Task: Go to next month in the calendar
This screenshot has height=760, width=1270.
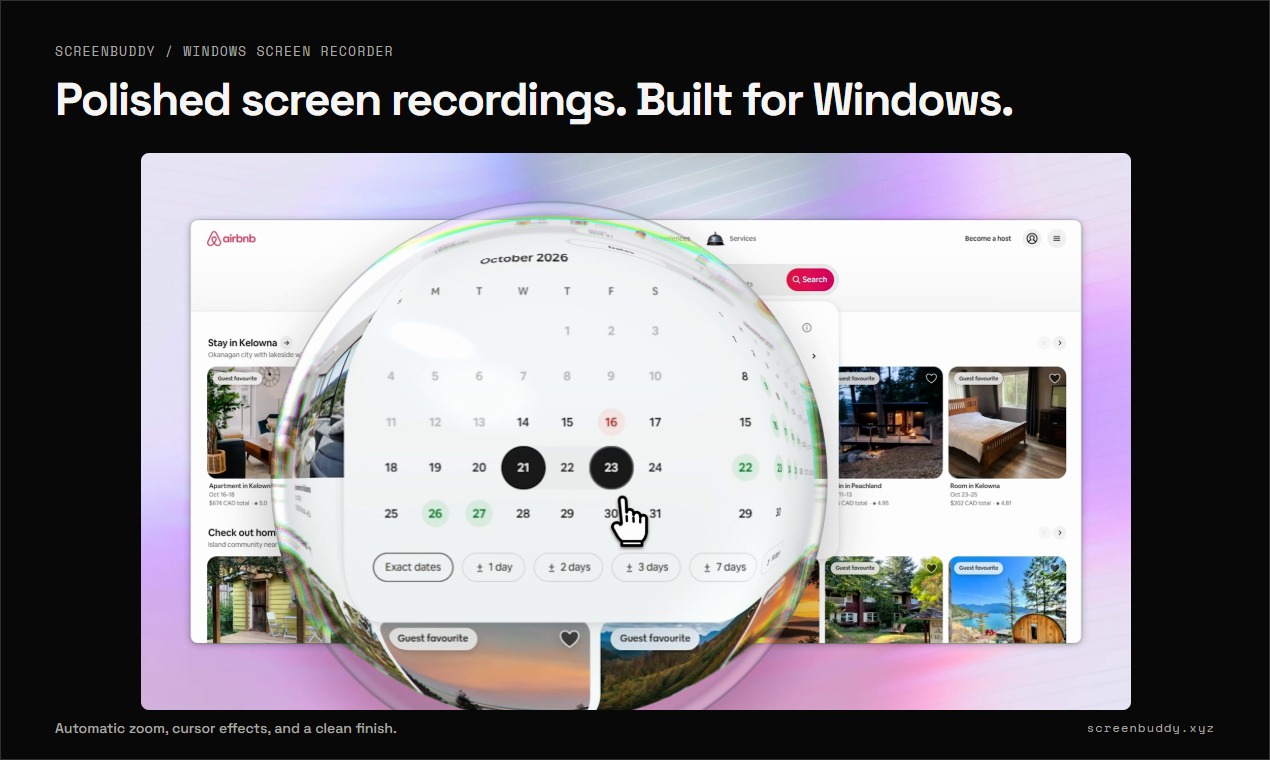Action: click(x=813, y=356)
